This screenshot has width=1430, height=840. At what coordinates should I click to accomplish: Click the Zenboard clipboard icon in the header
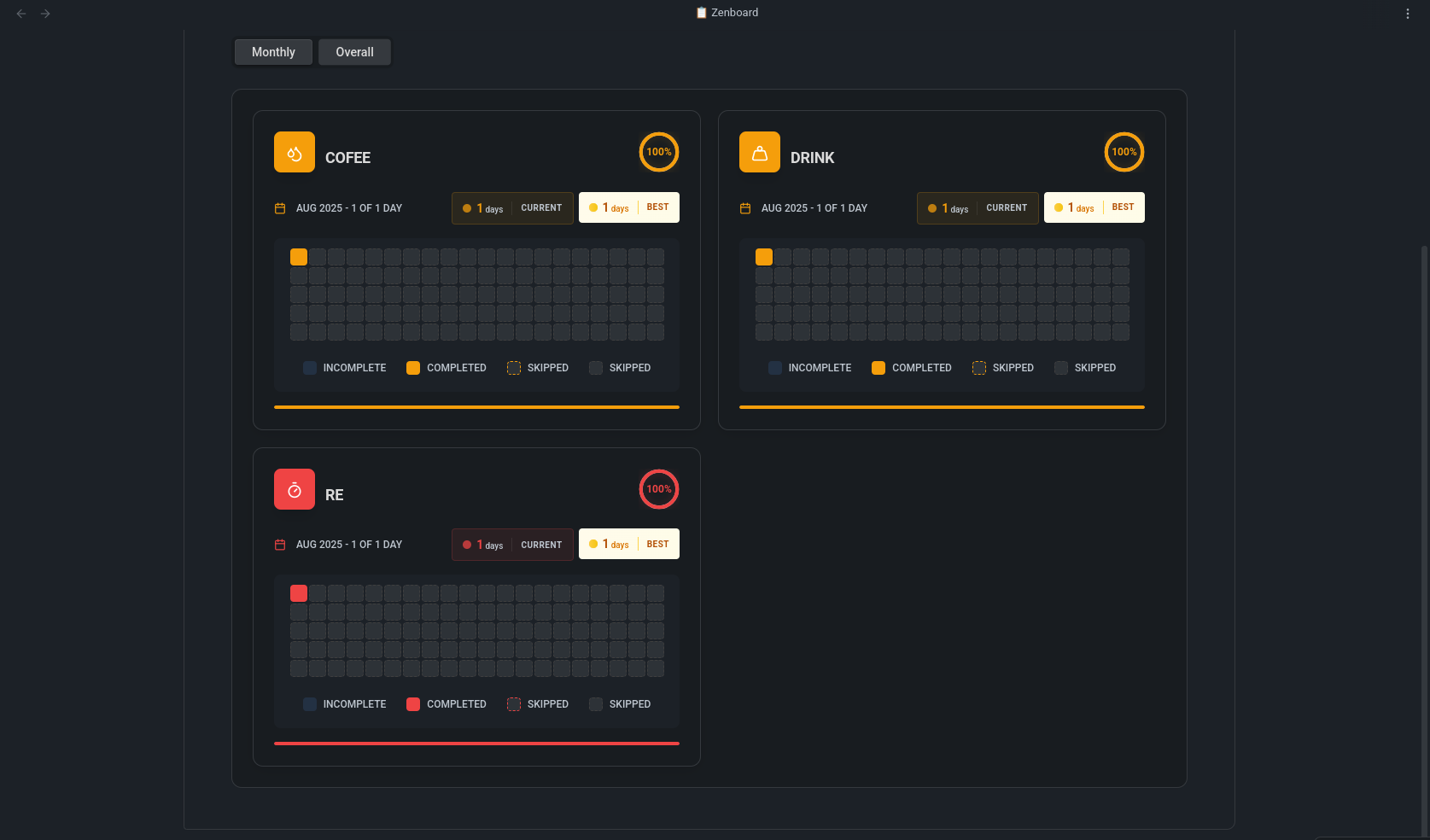coord(700,13)
